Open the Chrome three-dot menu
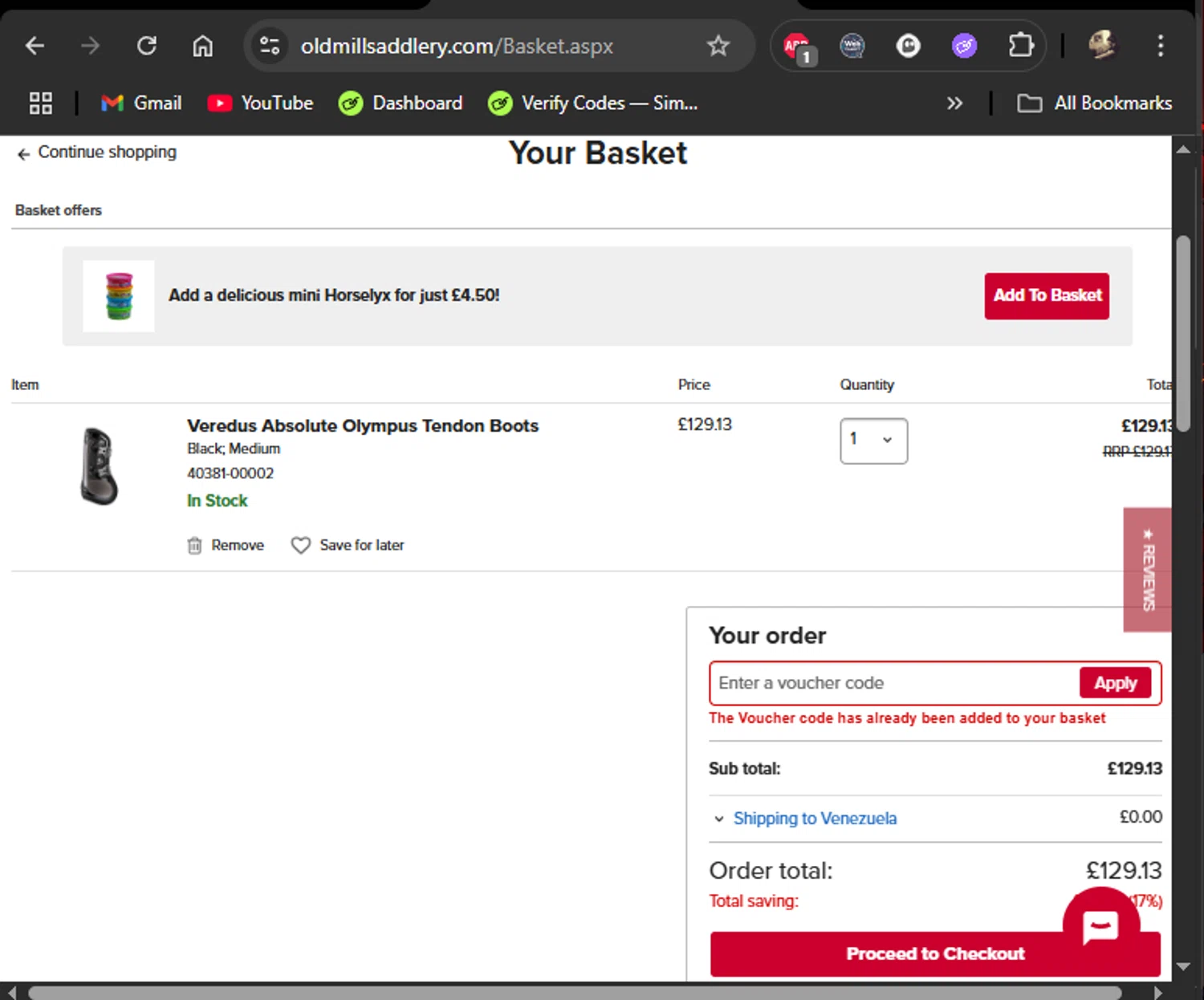This screenshot has height=1000, width=1204. point(1160,46)
